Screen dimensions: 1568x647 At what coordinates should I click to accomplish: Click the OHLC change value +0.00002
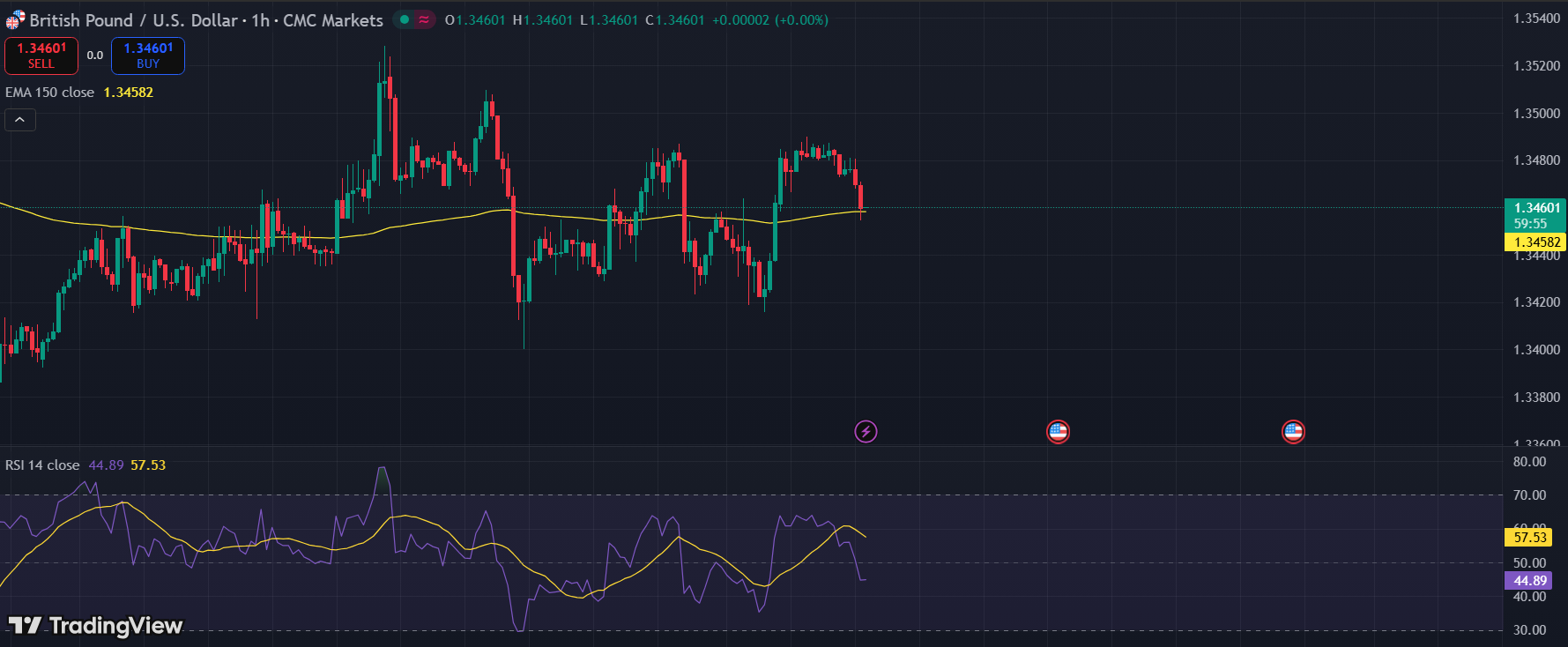click(x=740, y=20)
